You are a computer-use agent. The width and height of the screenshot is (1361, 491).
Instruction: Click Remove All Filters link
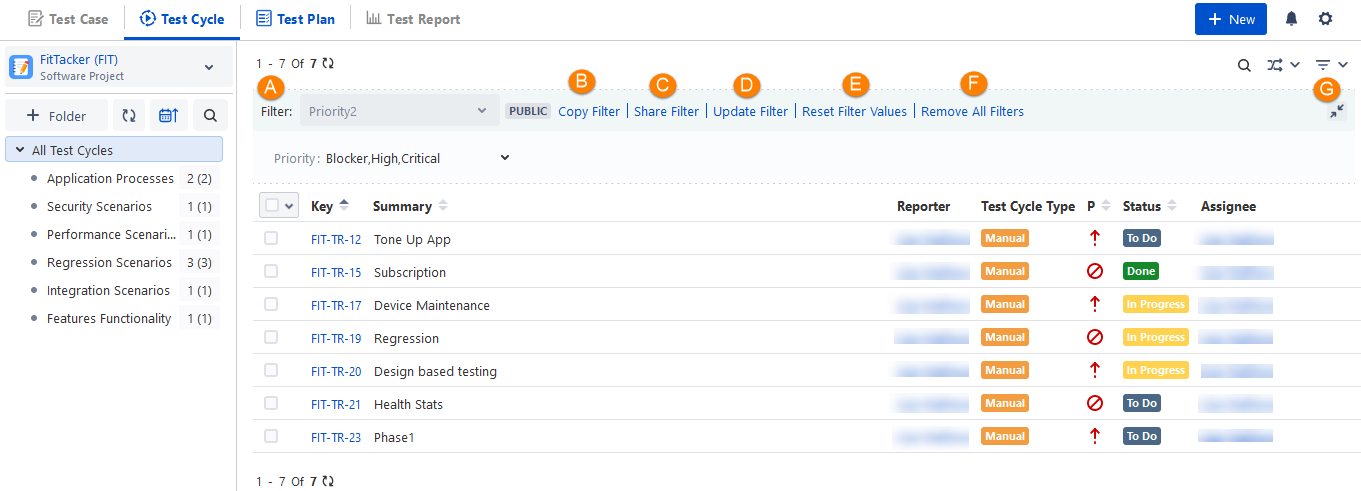coord(972,112)
